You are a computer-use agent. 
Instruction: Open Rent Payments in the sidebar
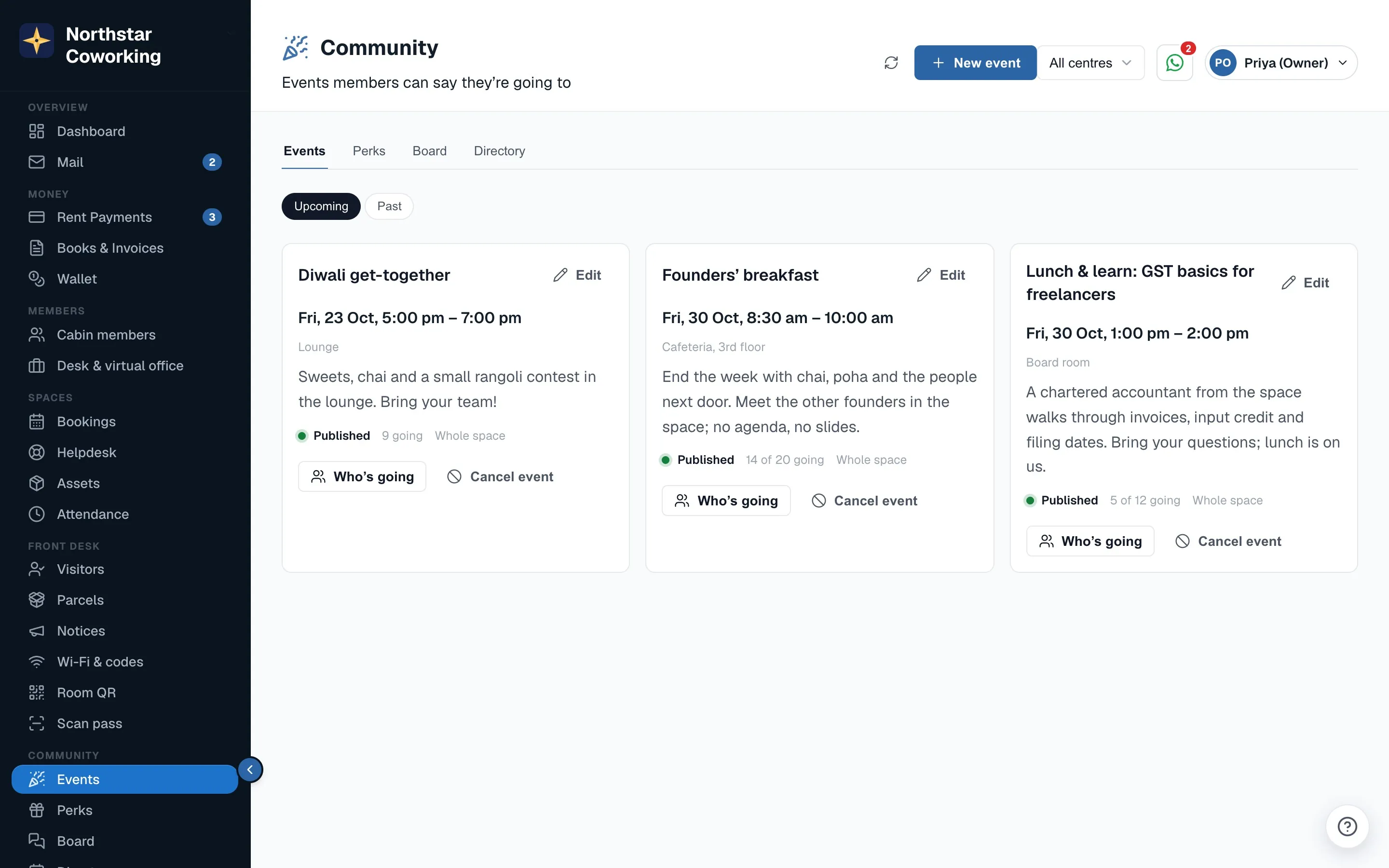click(125, 217)
